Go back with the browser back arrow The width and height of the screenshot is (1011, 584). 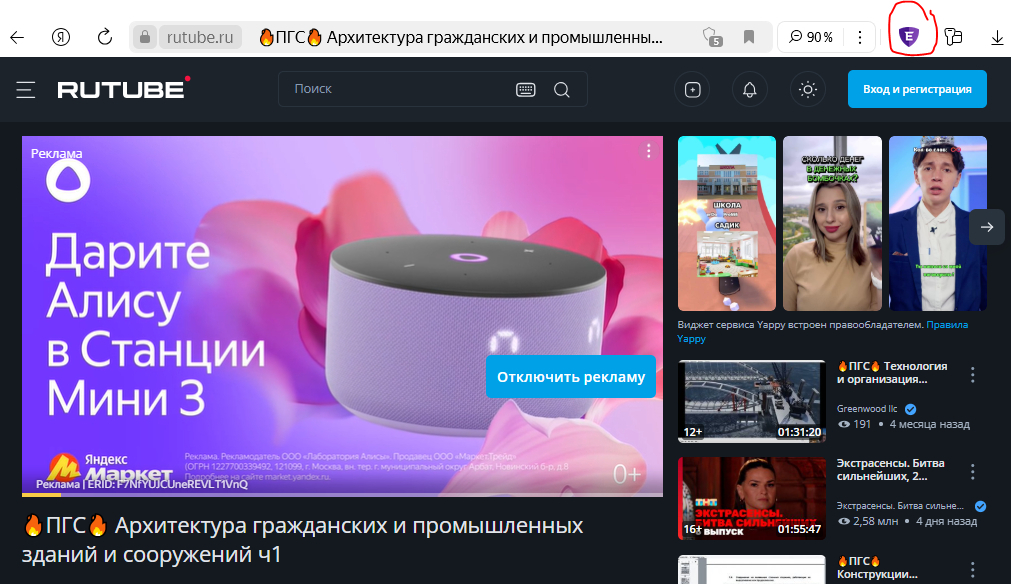[x=17, y=37]
